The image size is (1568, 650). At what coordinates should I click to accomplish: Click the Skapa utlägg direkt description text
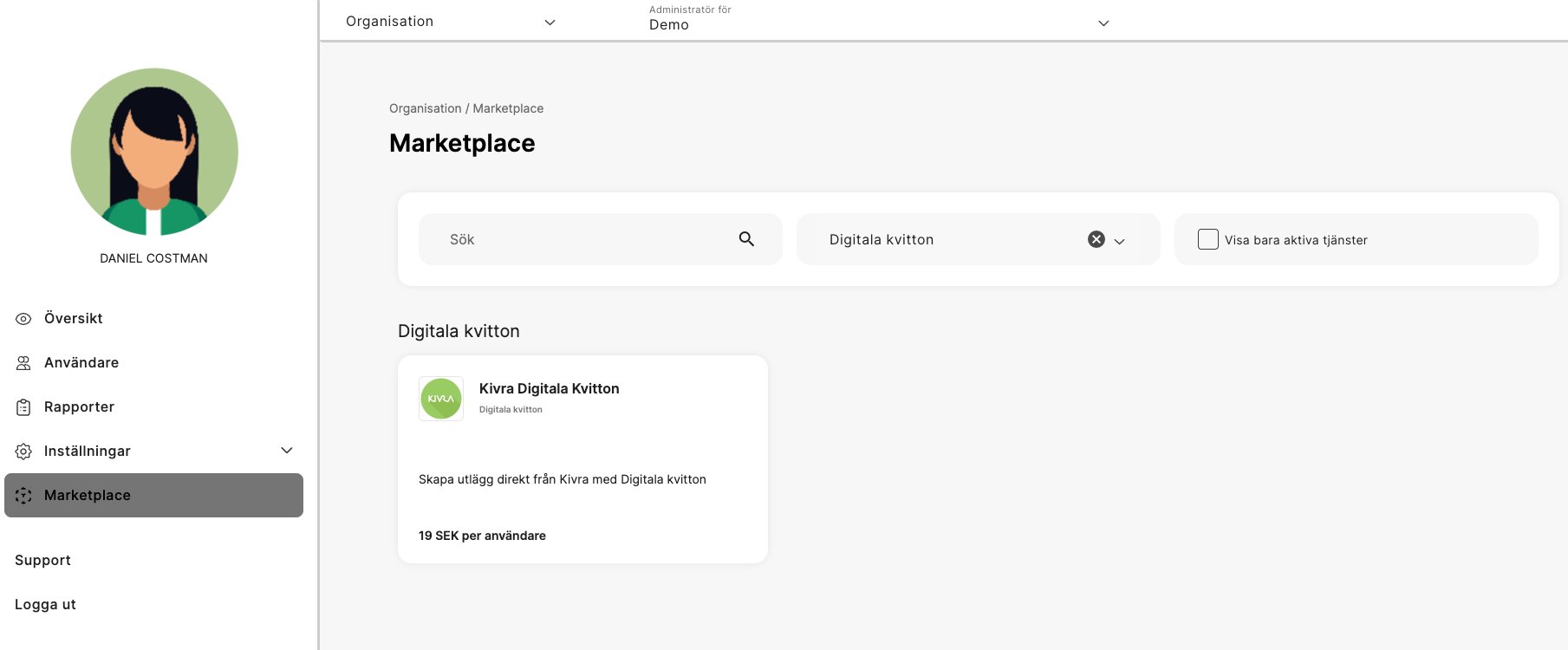point(563,479)
